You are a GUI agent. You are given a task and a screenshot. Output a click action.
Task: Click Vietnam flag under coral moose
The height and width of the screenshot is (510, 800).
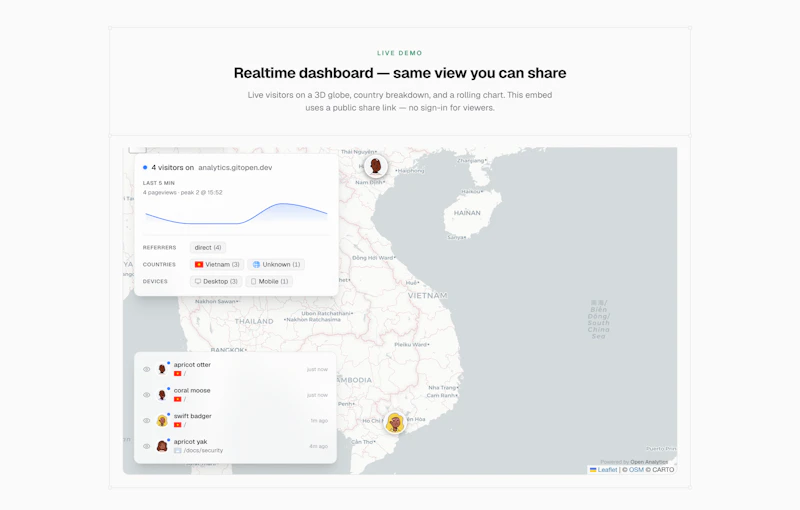point(178,399)
